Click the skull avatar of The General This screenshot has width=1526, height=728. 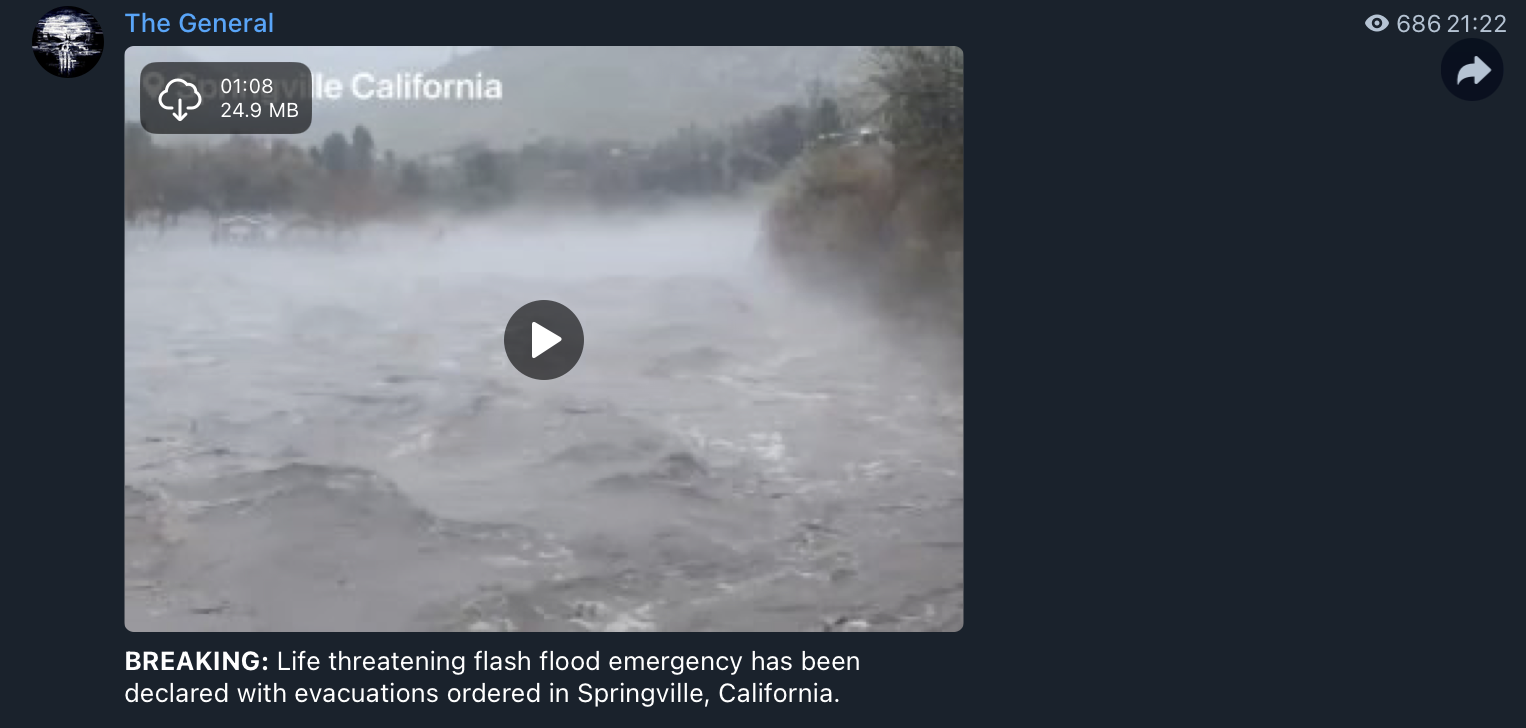coord(68,42)
